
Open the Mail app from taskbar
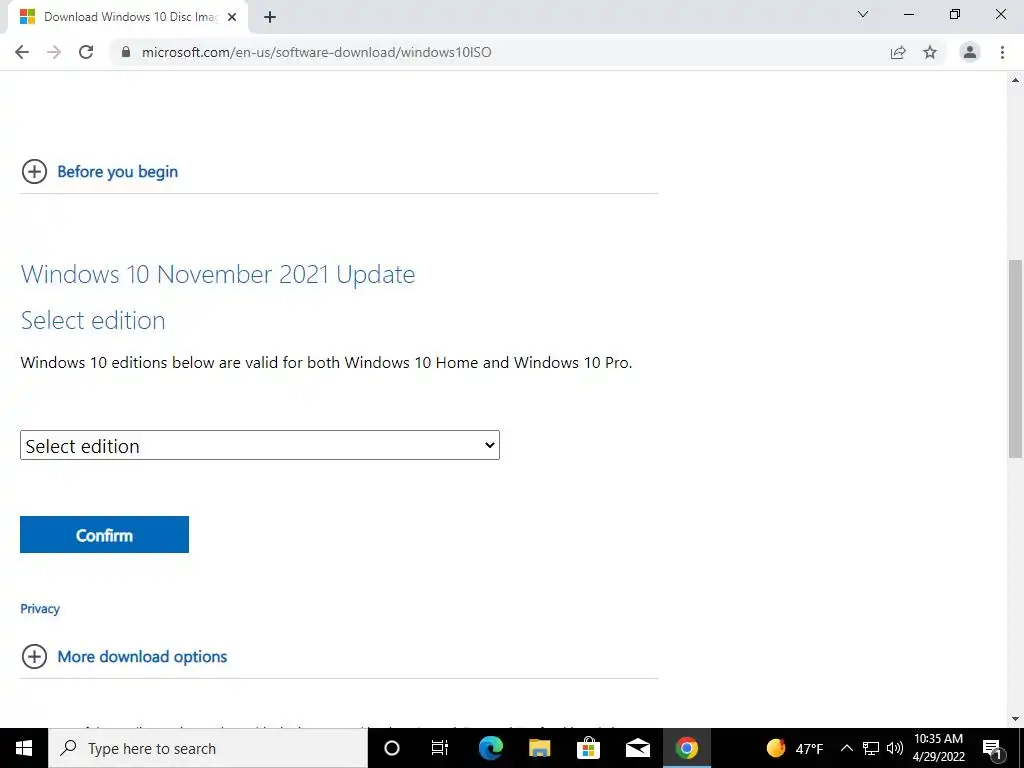[x=637, y=748]
